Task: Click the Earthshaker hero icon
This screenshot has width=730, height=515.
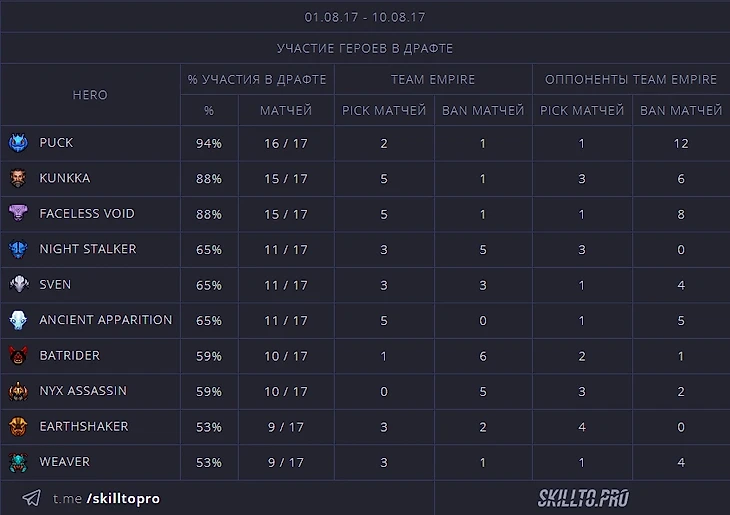Action: 19,427
